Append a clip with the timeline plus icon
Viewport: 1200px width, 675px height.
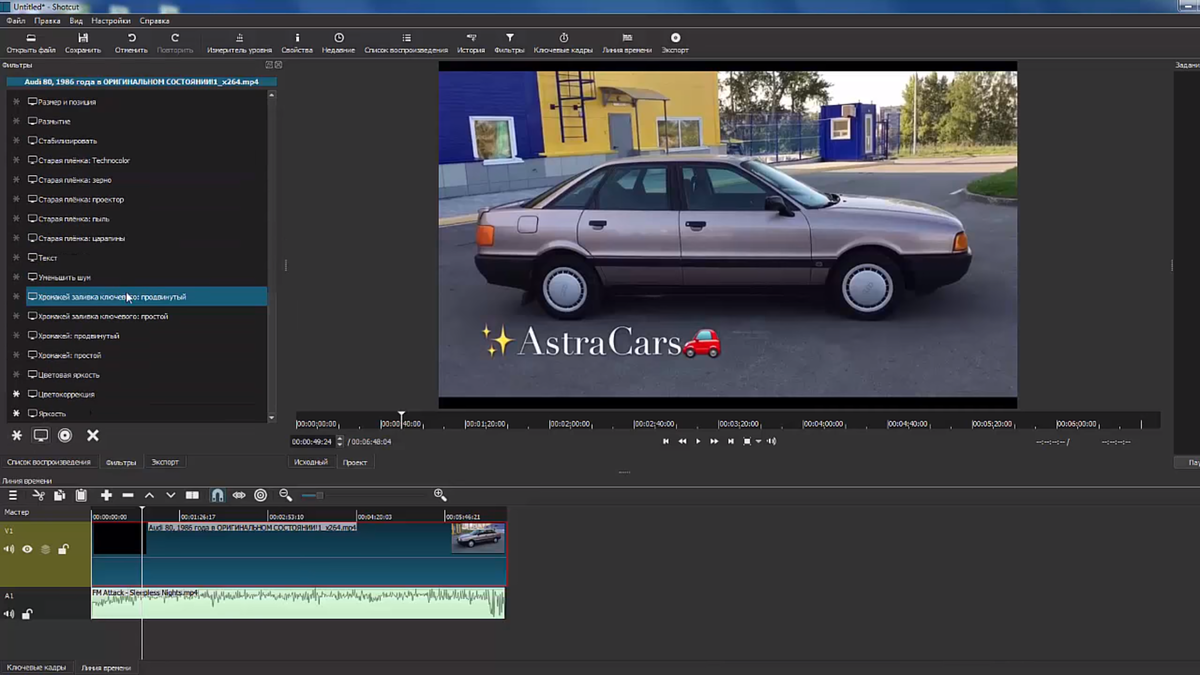[106, 495]
